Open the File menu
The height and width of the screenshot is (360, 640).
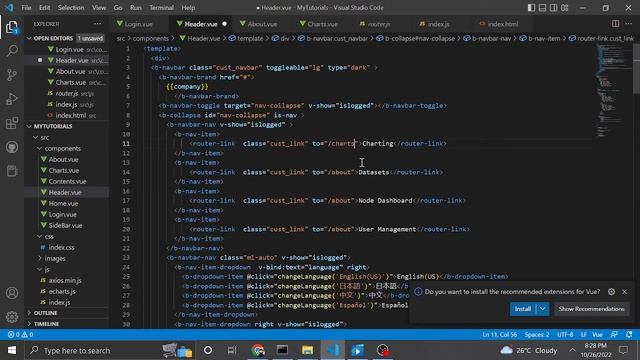coord(26,7)
